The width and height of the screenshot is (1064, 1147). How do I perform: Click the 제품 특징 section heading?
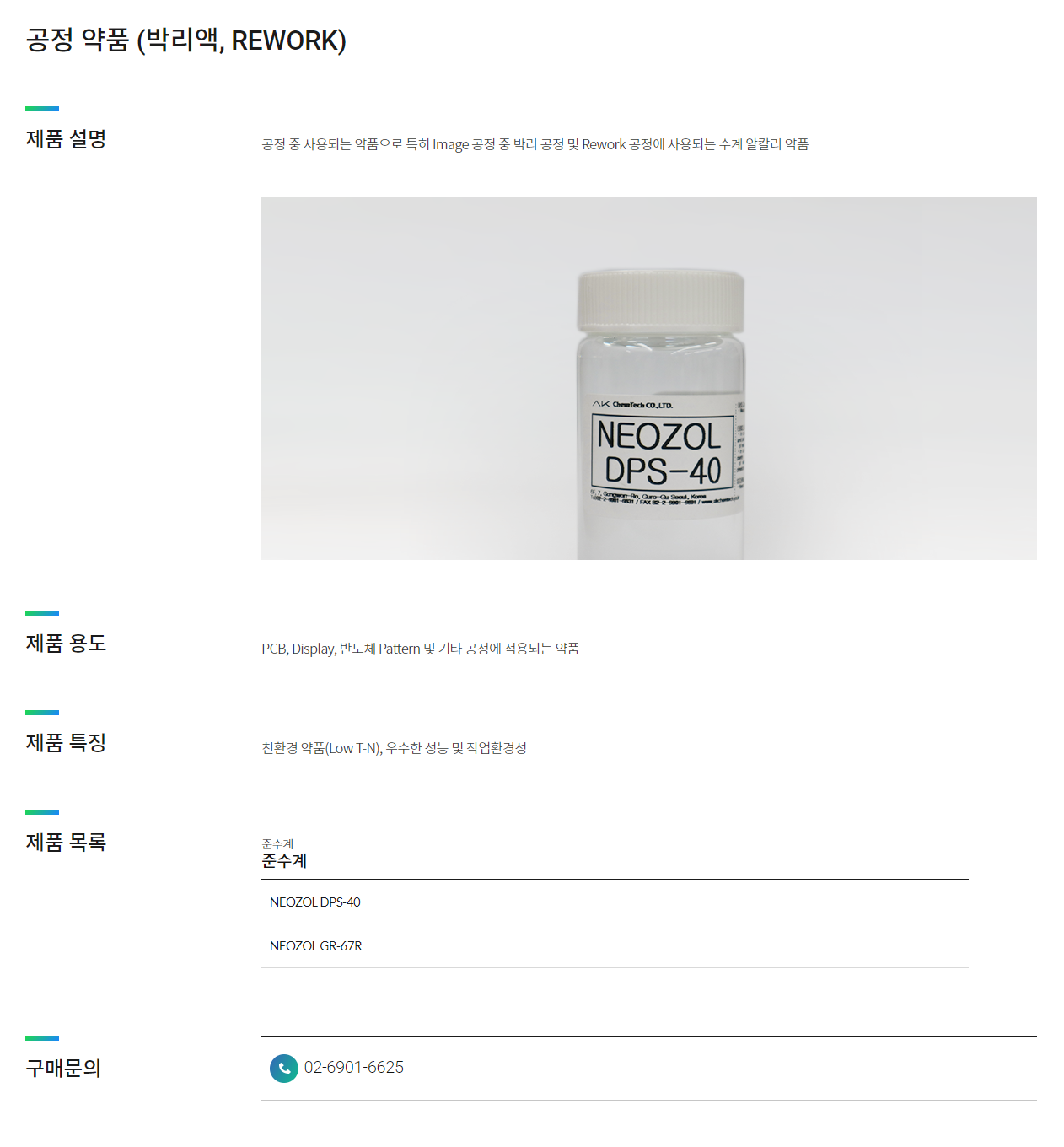[66, 743]
